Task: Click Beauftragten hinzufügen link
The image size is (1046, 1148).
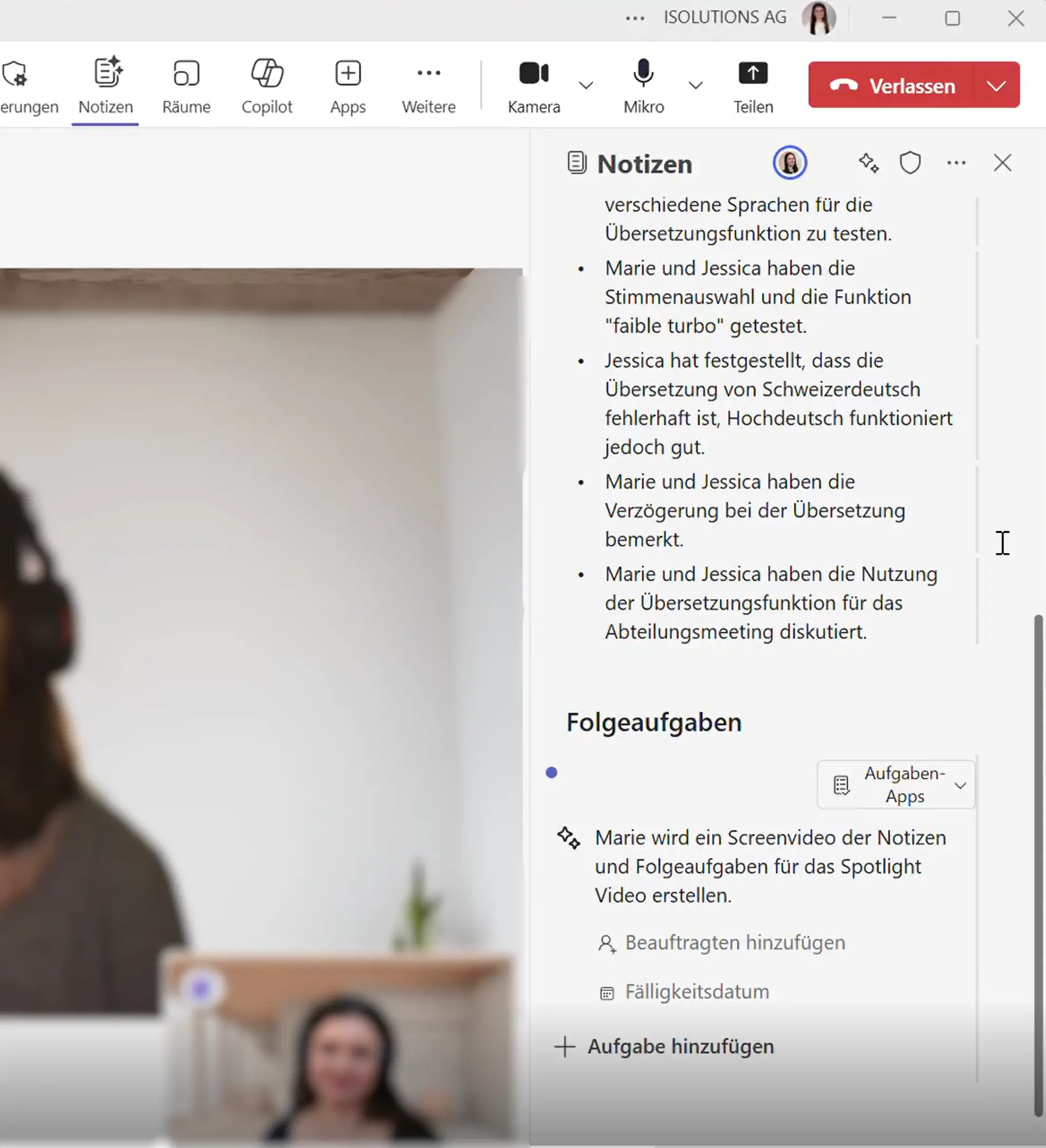Action: 735,943
